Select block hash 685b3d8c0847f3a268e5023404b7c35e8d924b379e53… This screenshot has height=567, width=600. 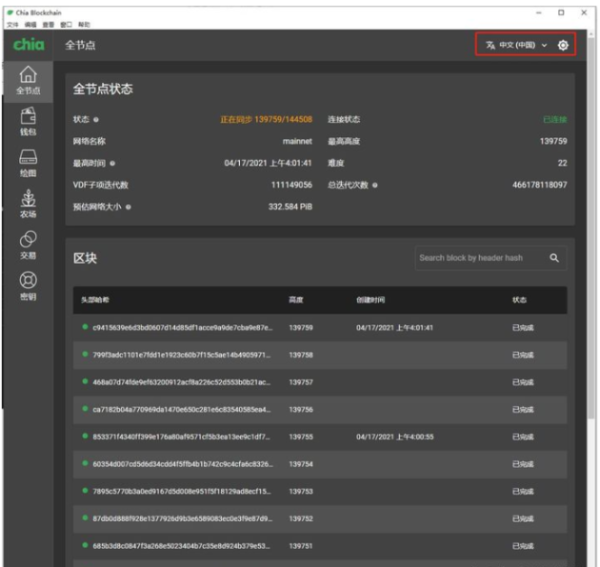pyautogui.click(x=181, y=546)
